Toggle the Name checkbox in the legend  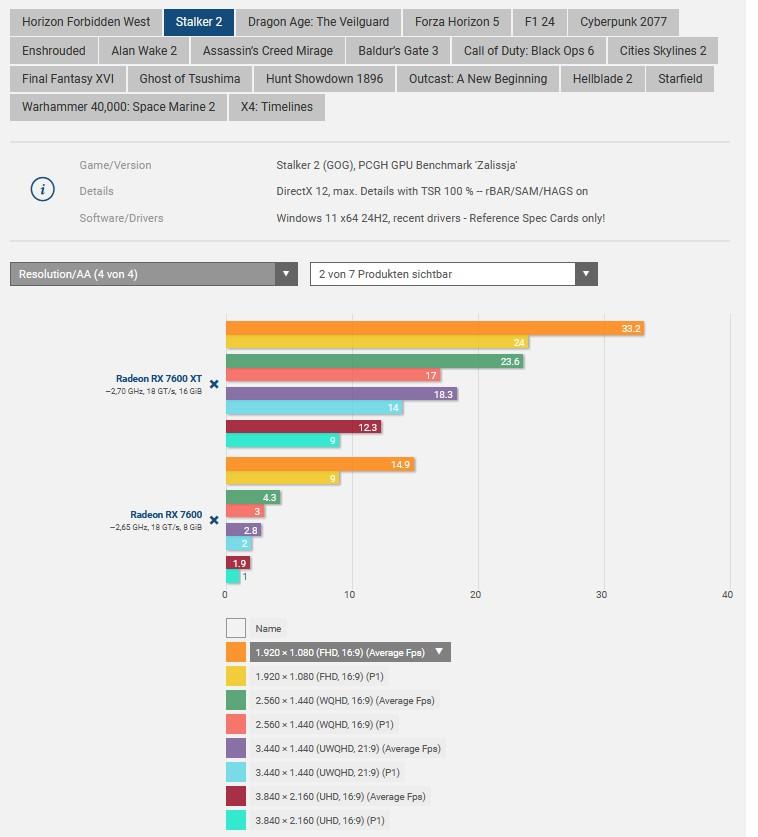[x=236, y=628]
